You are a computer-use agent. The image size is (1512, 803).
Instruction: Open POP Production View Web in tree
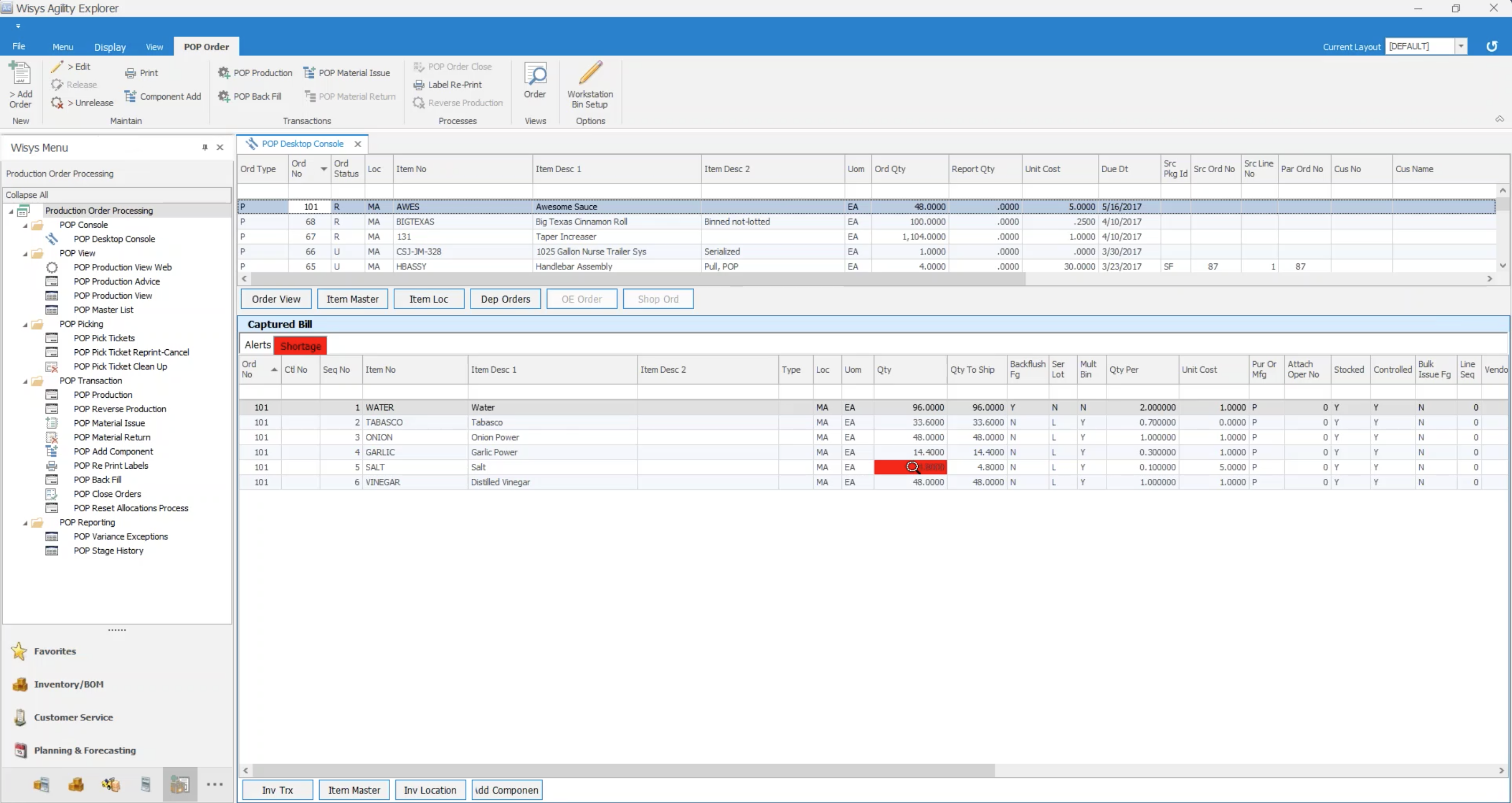point(123,268)
